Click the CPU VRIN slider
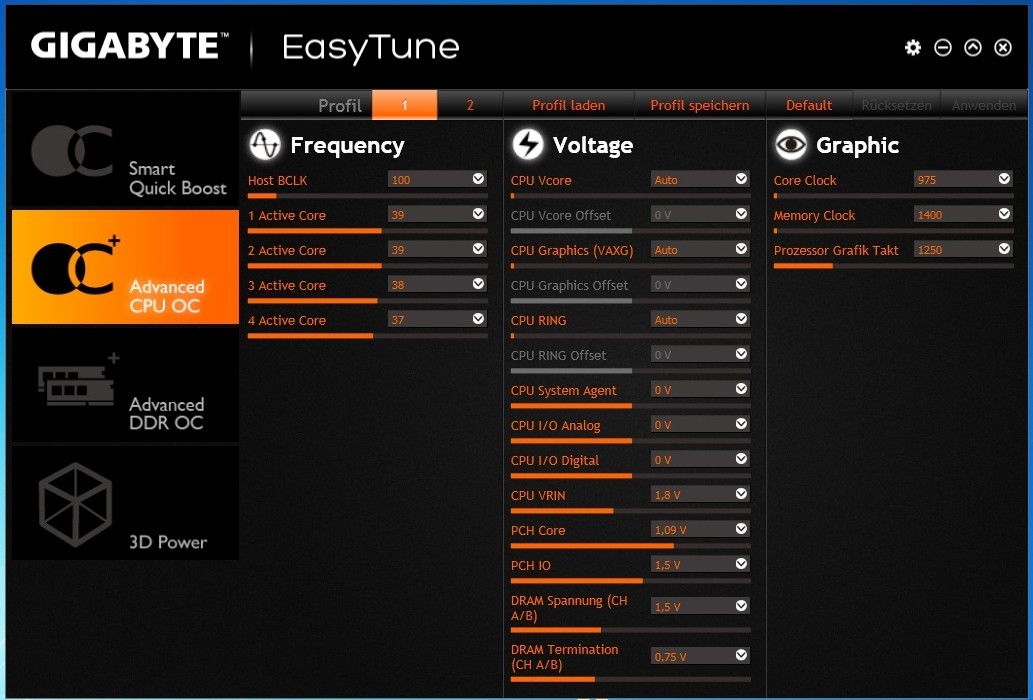1033x700 pixels. [x=630, y=511]
